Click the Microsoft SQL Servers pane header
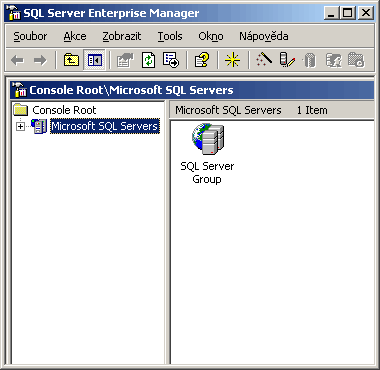The height and width of the screenshot is (370, 380). pyautogui.click(x=228, y=110)
